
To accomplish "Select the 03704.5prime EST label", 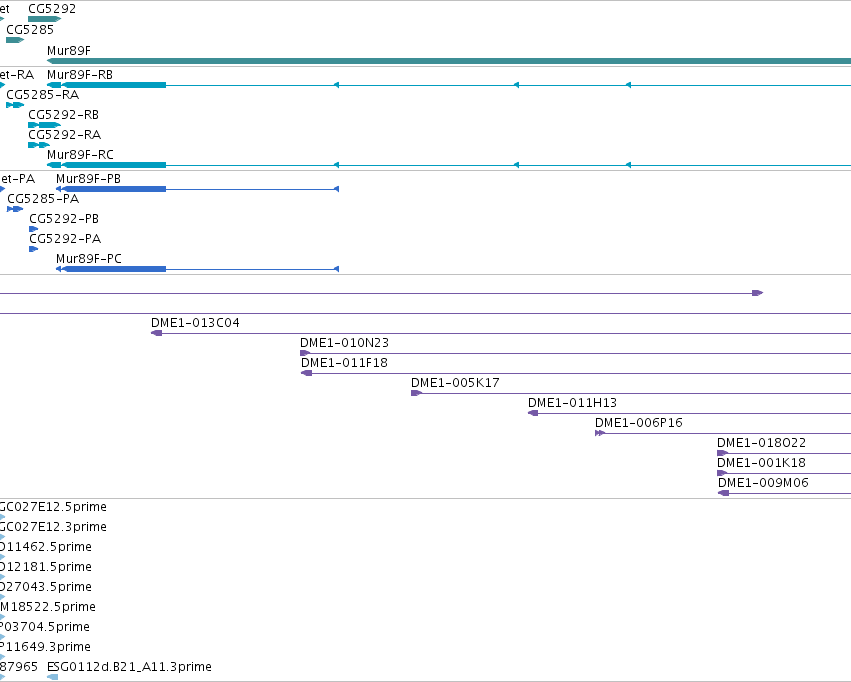I will click(x=47, y=627).
